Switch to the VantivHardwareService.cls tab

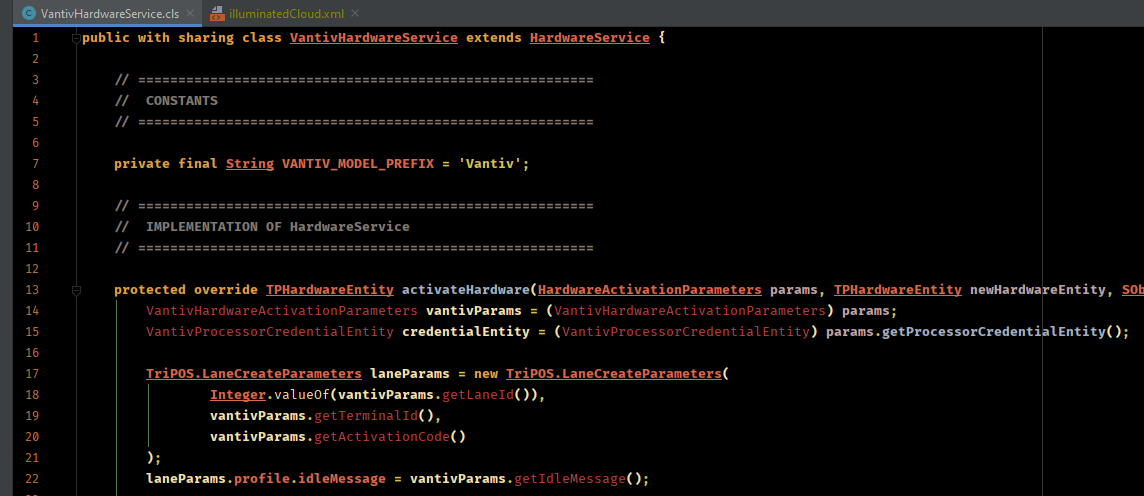(108, 13)
